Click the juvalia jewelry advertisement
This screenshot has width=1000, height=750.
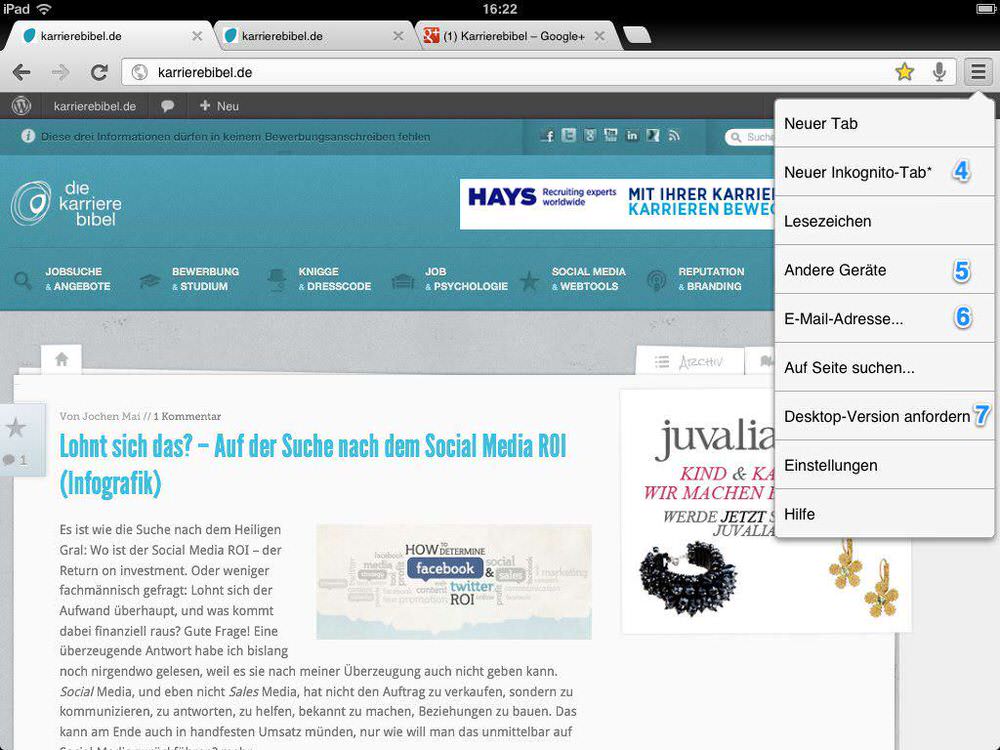tap(765, 511)
